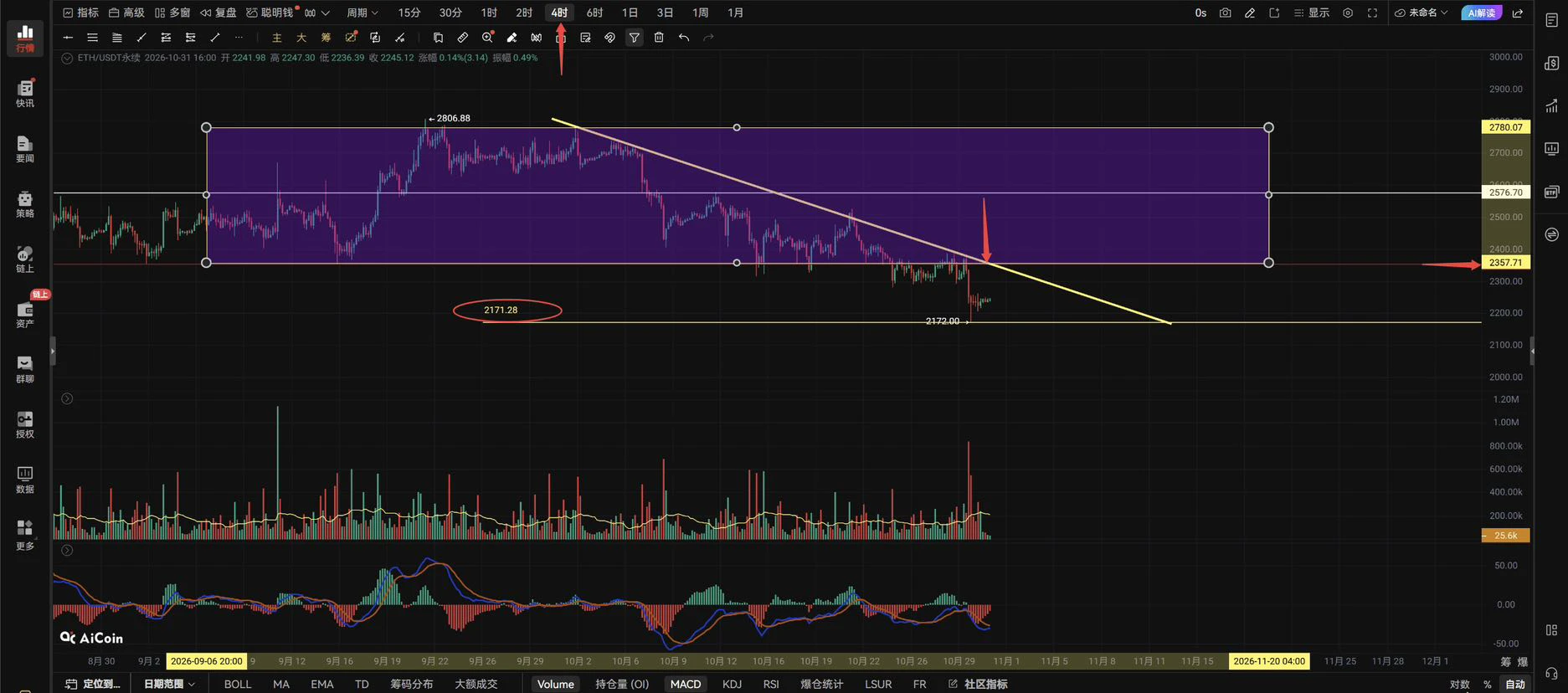
Task: Switch to 15分 timeframe
Action: [x=409, y=13]
